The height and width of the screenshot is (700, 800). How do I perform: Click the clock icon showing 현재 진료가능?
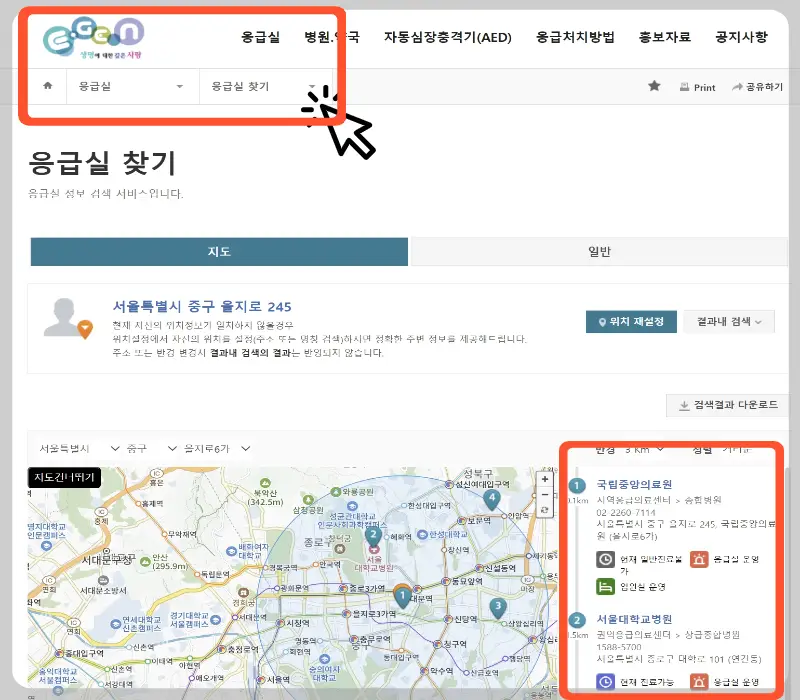(604, 681)
